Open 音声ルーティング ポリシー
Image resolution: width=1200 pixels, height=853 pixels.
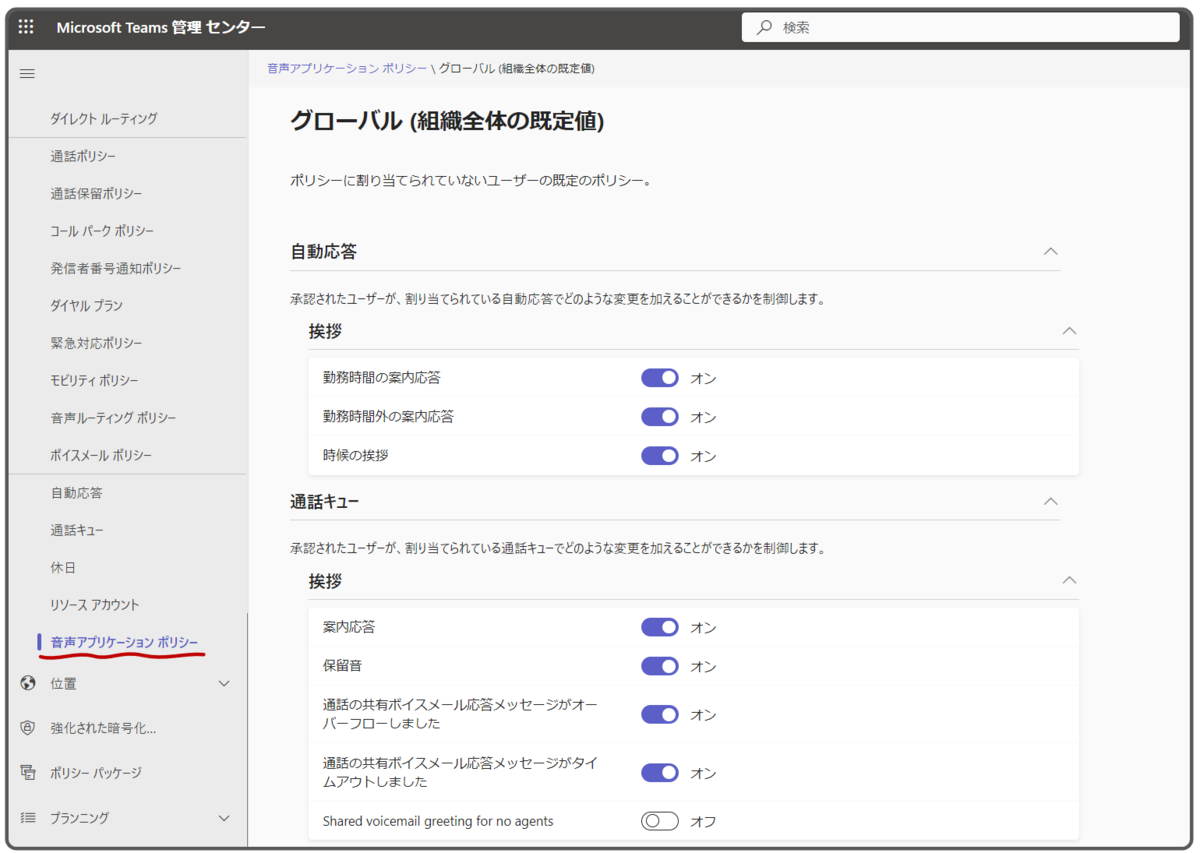click(113, 418)
